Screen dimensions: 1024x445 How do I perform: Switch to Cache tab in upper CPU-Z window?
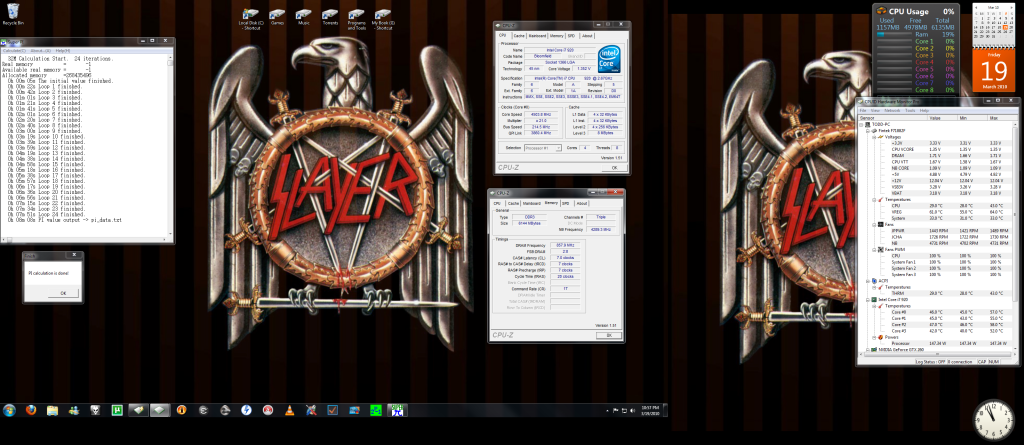click(x=519, y=36)
